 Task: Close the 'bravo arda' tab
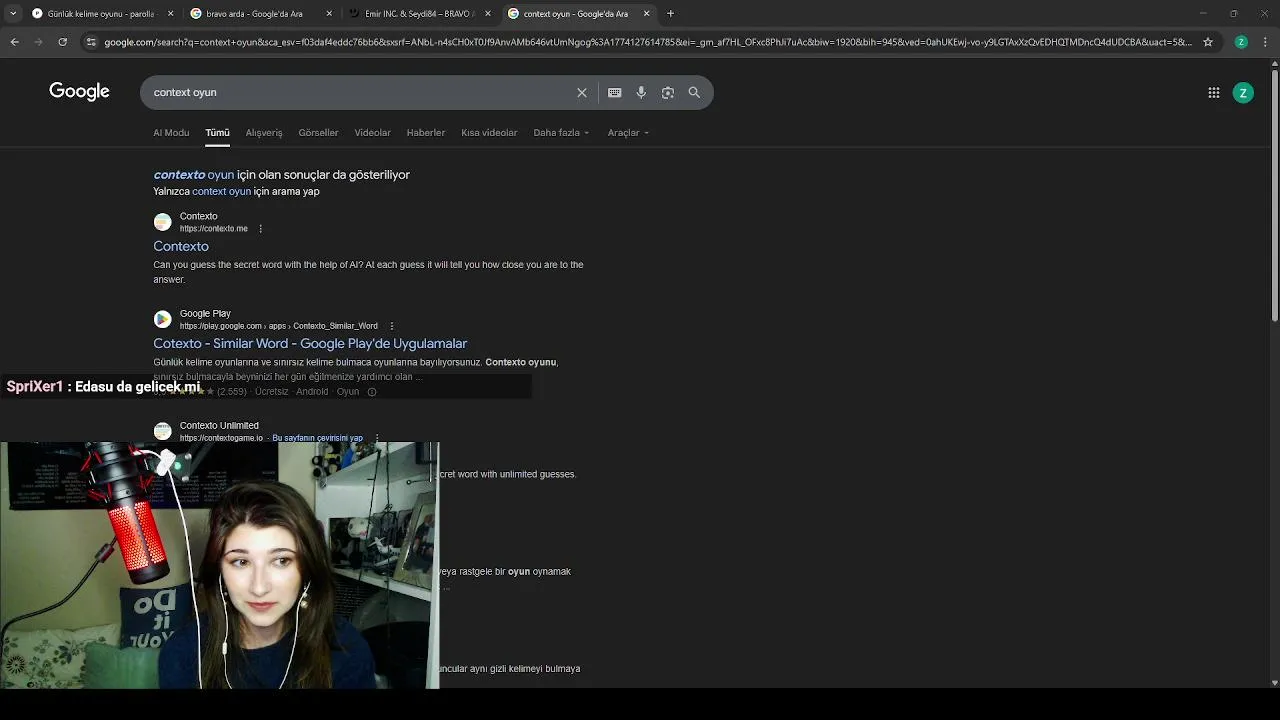329,14
